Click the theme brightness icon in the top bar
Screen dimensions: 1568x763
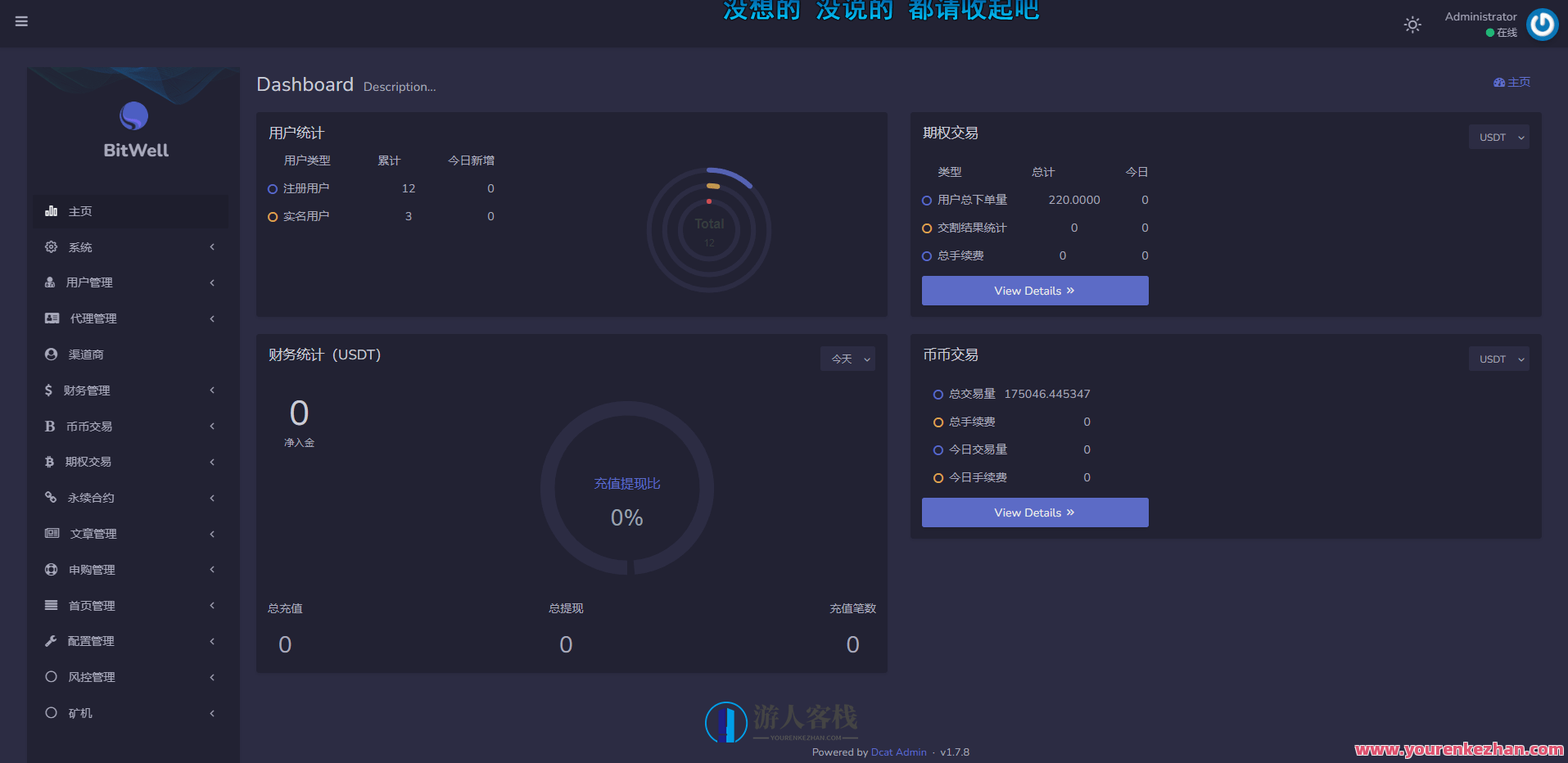click(1412, 25)
